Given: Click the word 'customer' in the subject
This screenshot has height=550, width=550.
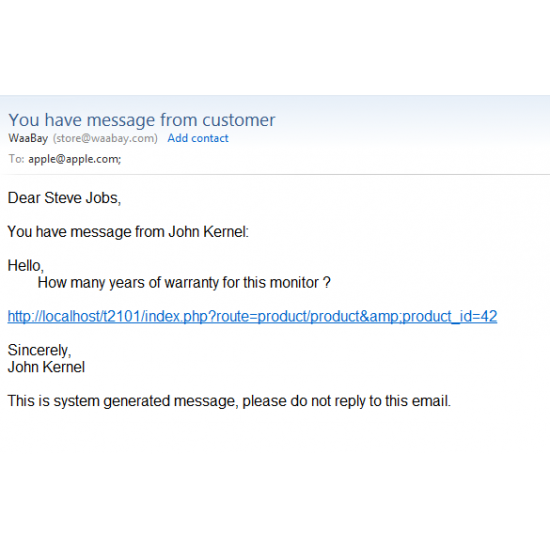Looking at the screenshot, I should pyautogui.click(x=239, y=120).
